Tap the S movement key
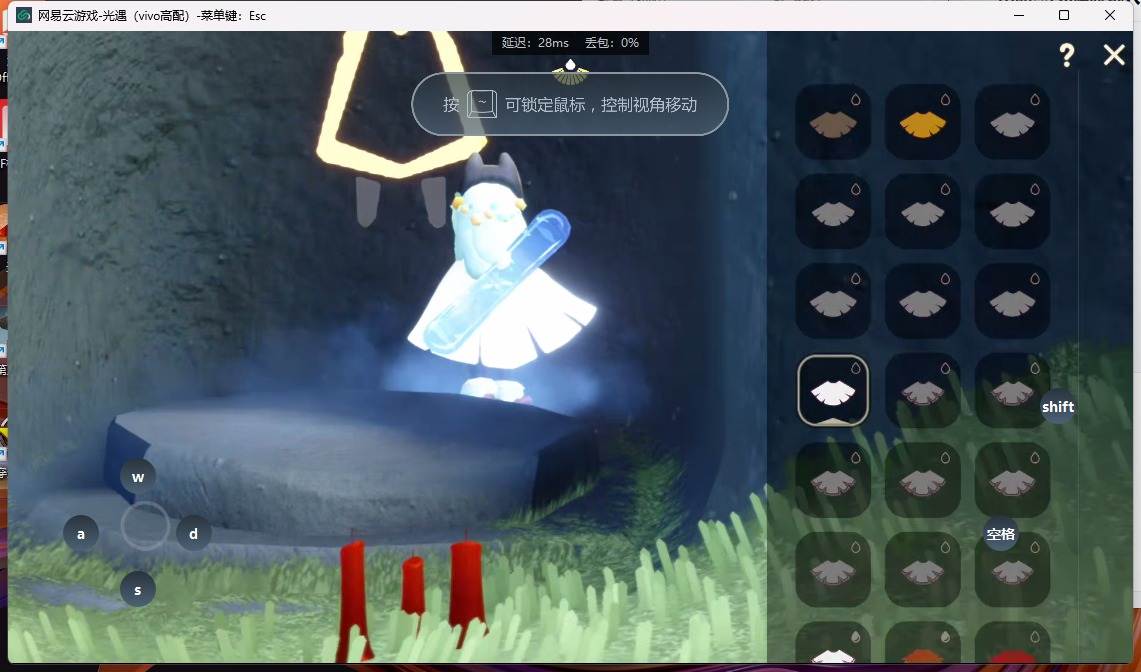 point(138,590)
